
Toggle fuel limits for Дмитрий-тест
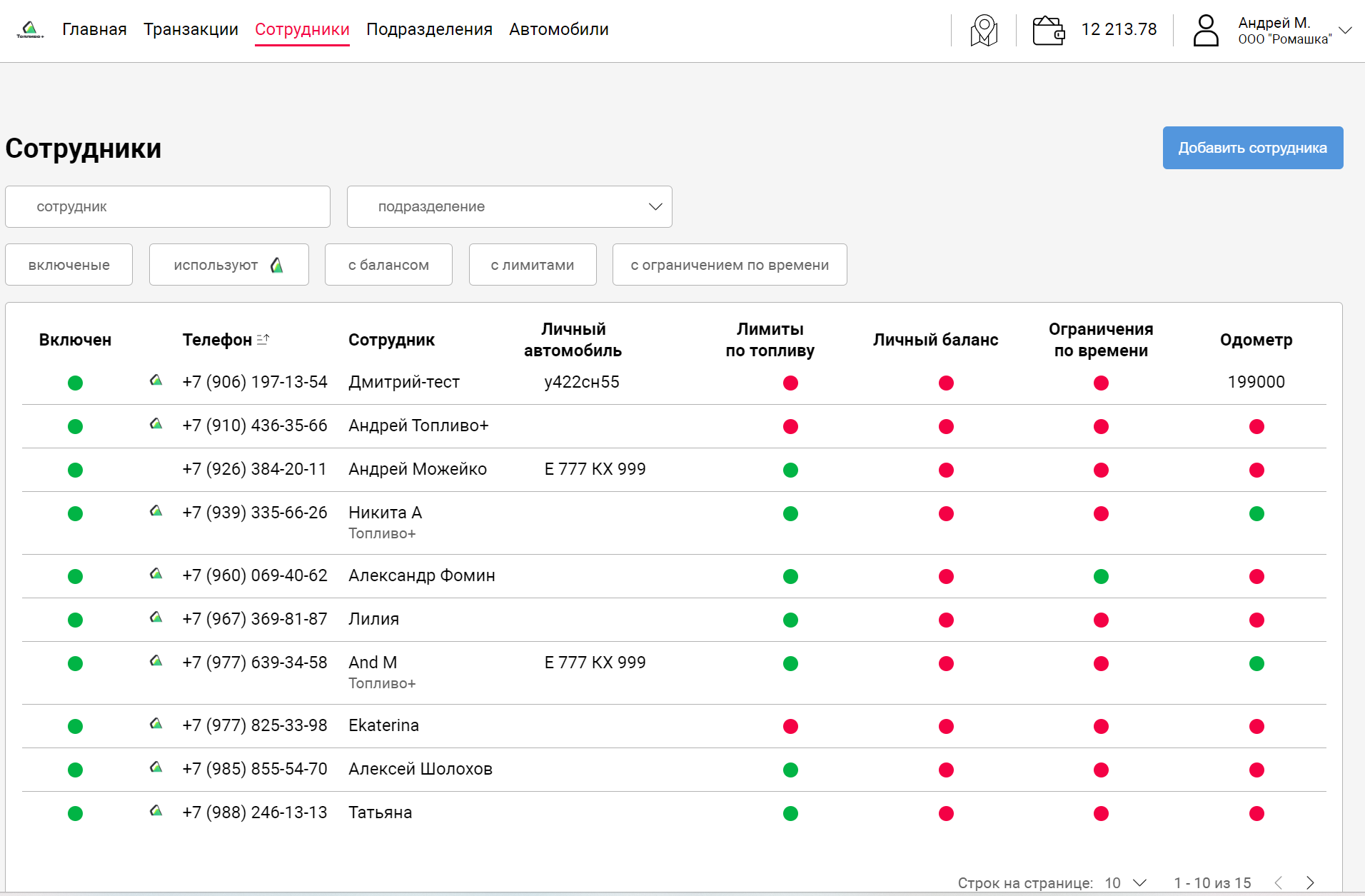click(790, 383)
